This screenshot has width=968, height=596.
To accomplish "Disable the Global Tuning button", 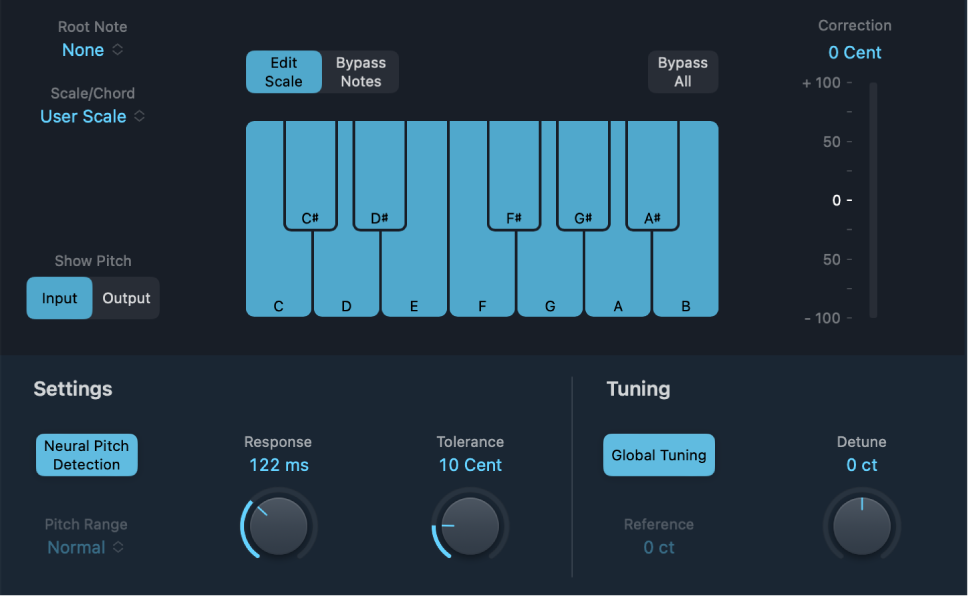I will 659,455.
